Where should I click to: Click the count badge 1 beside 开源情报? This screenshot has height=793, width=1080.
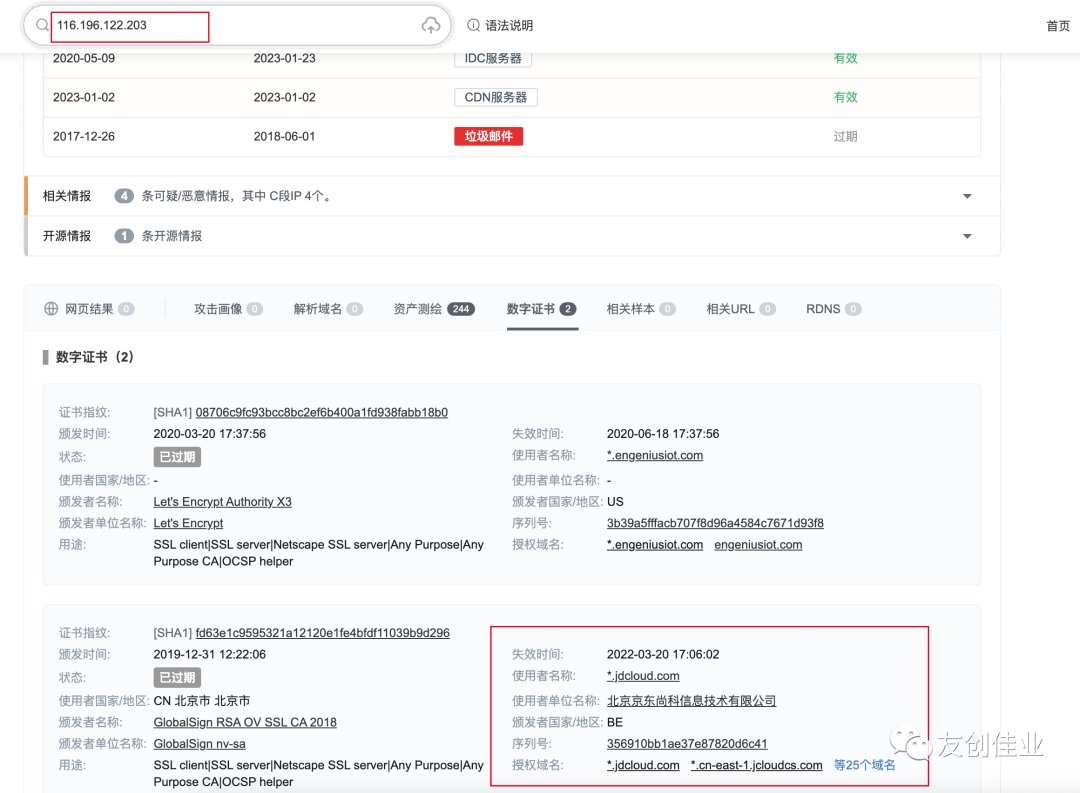click(x=124, y=236)
